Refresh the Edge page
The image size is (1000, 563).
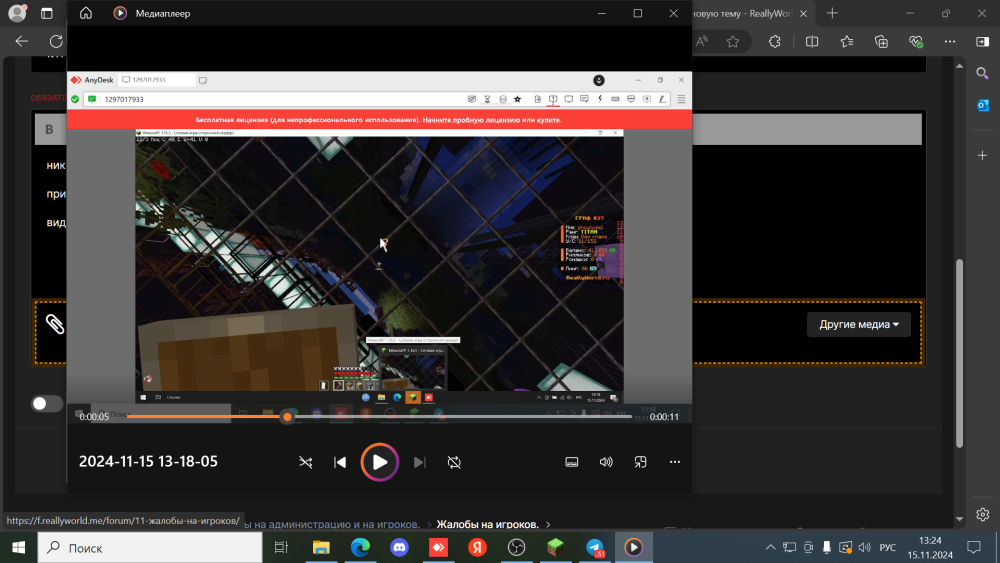[56, 41]
